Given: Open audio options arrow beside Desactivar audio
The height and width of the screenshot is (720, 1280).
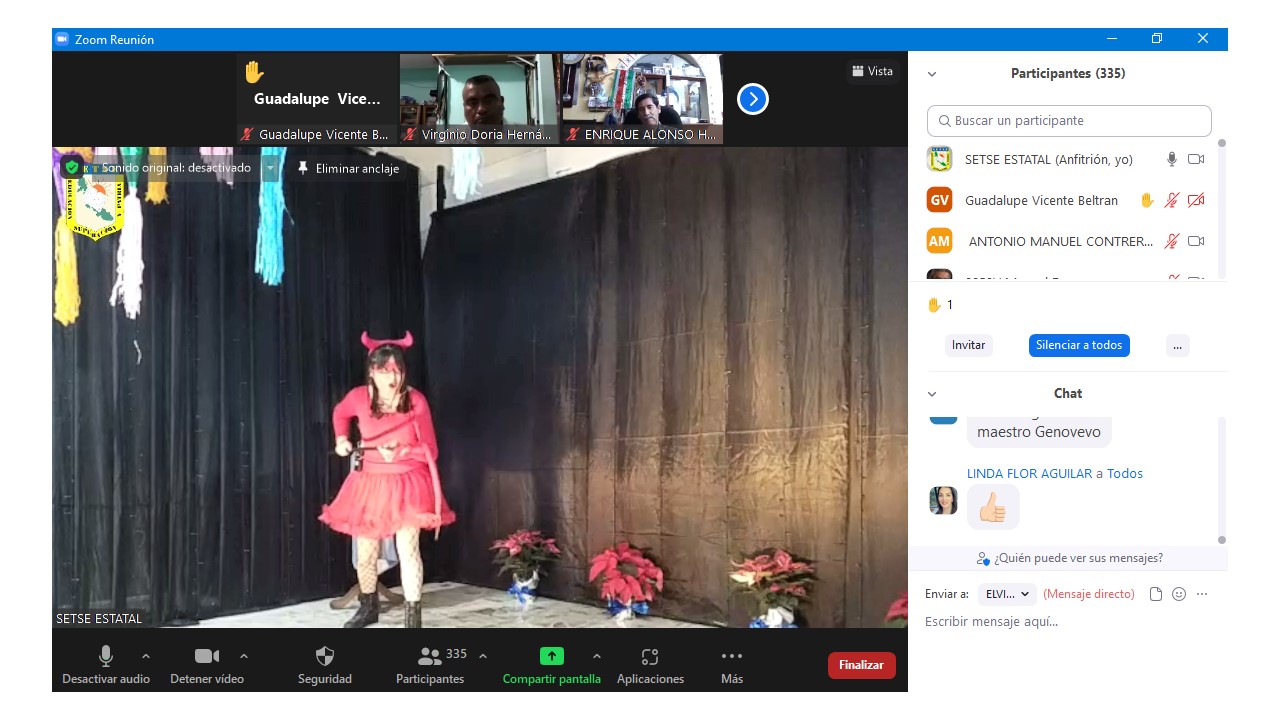Looking at the screenshot, I should click(x=146, y=656).
